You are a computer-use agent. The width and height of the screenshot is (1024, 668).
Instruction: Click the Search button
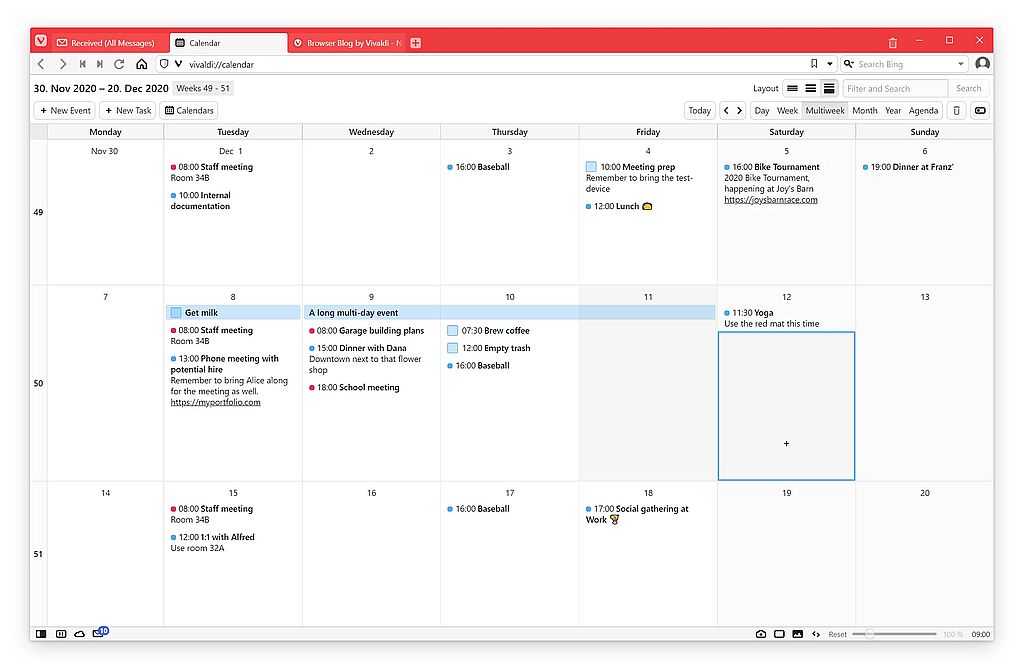click(968, 88)
